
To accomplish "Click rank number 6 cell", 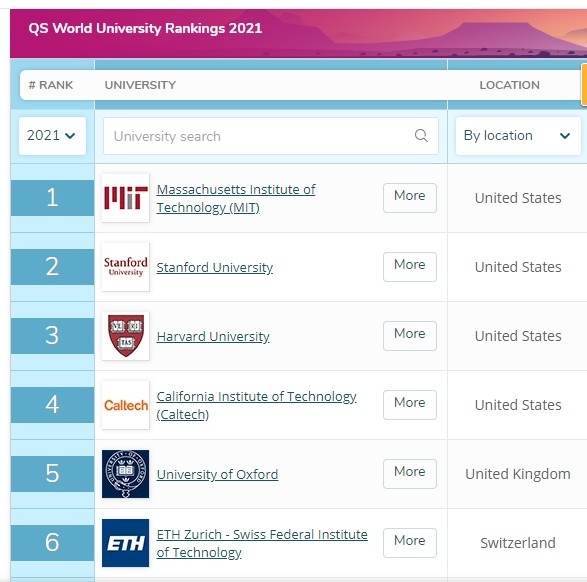I will click(52, 543).
